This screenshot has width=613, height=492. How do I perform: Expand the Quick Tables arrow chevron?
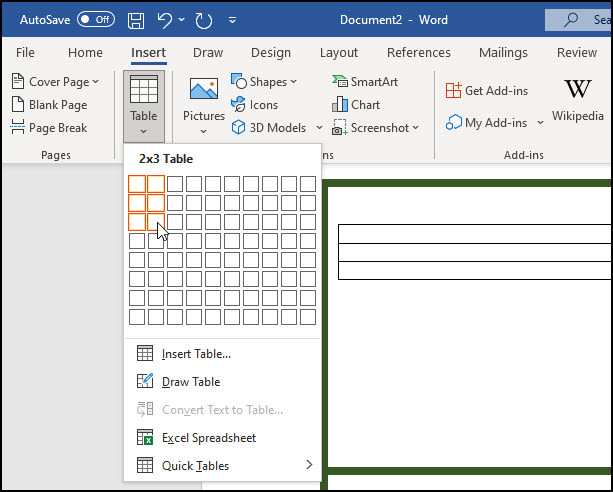click(309, 465)
